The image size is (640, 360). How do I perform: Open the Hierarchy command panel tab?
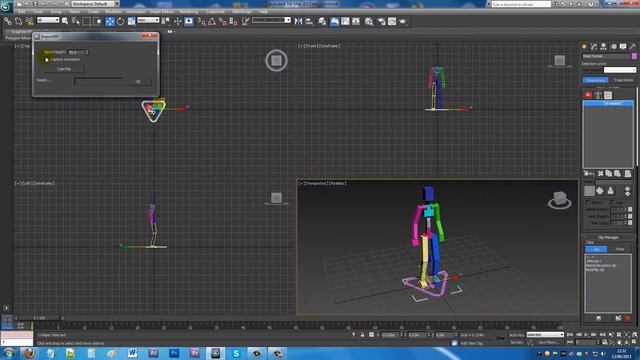[604, 47]
